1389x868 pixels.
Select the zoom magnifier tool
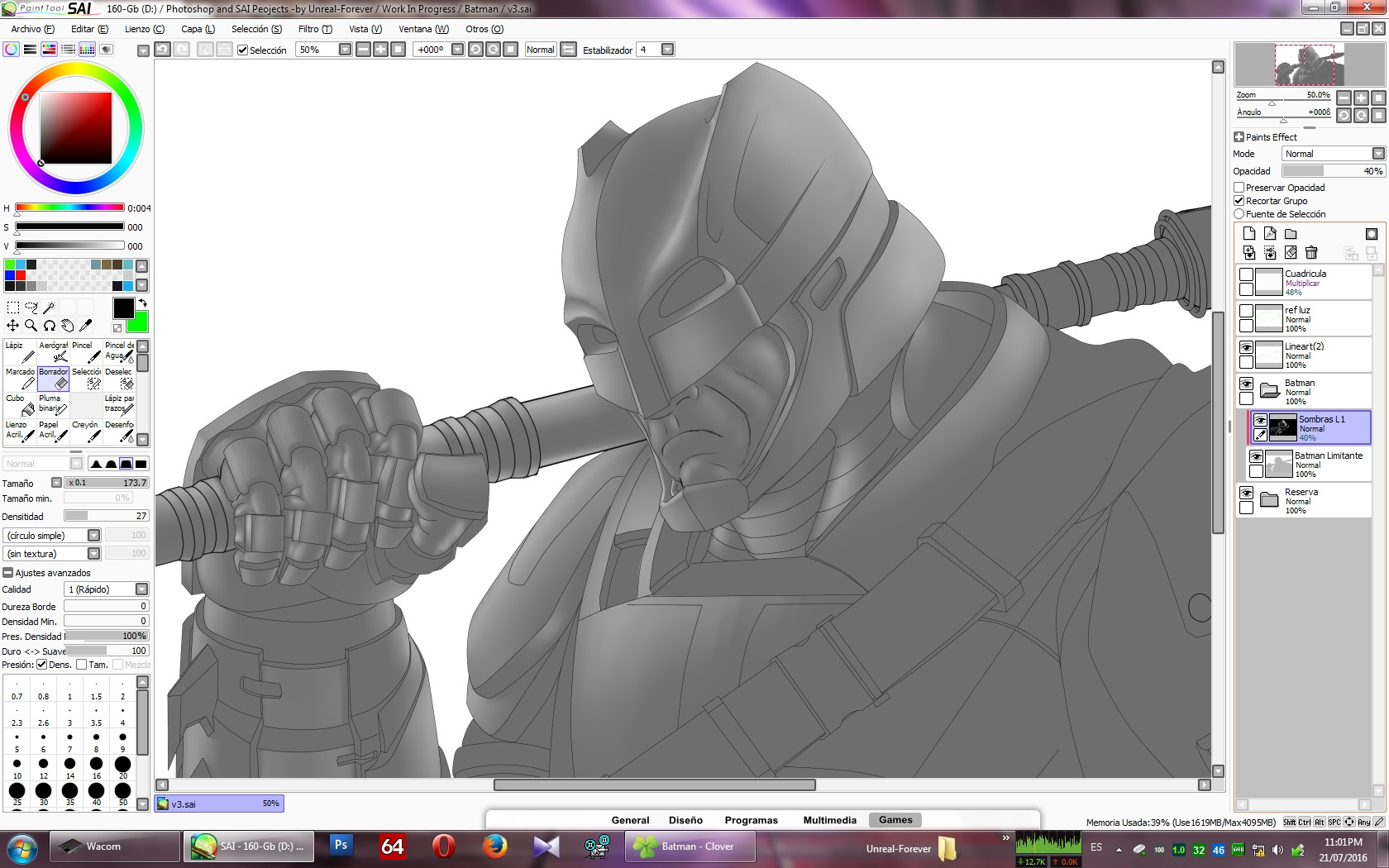coord(31,326)
